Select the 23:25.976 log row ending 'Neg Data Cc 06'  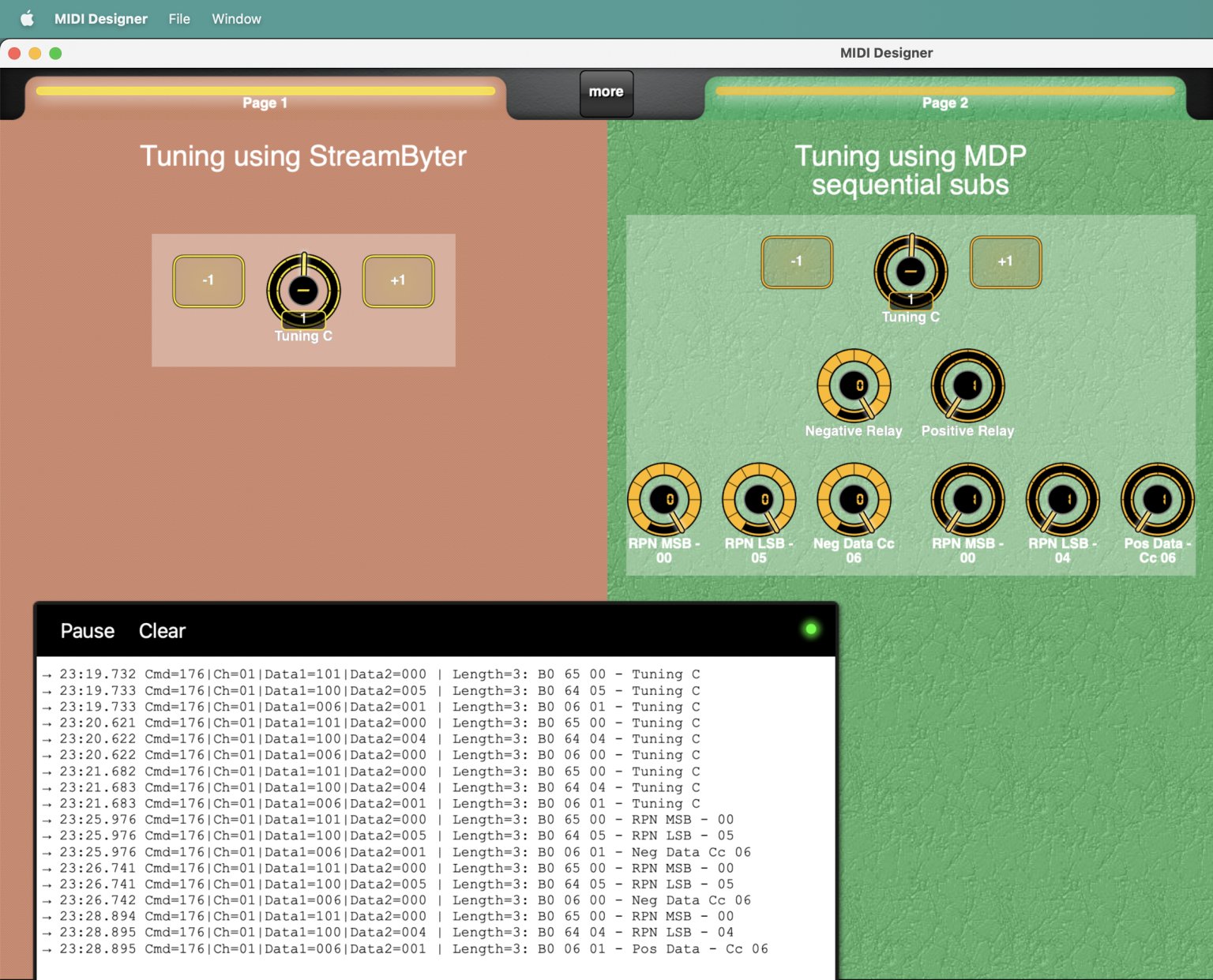pyautogui.click(x=396, y=852)
